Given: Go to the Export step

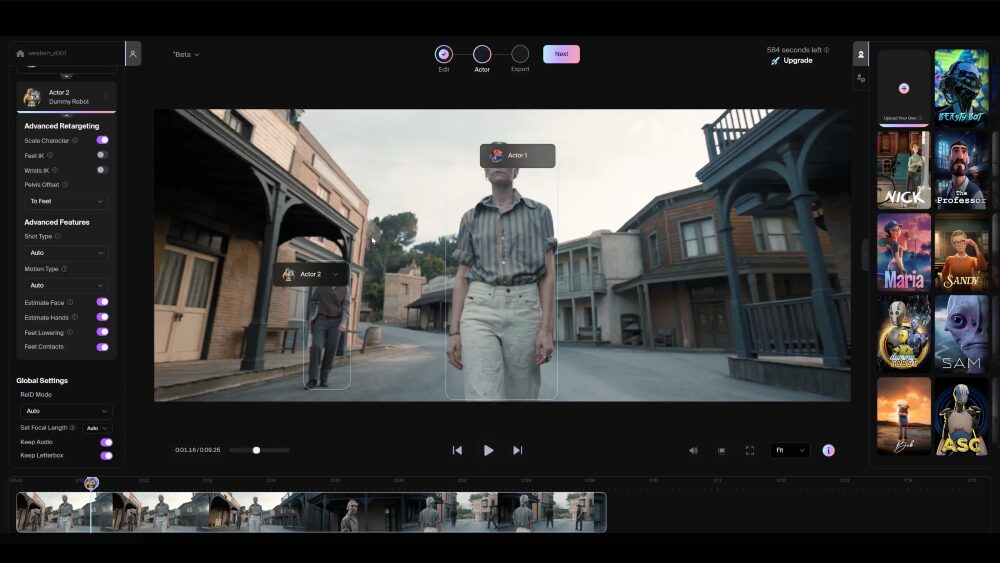Looking at the screenshot, I should click(x=520, y=55).
